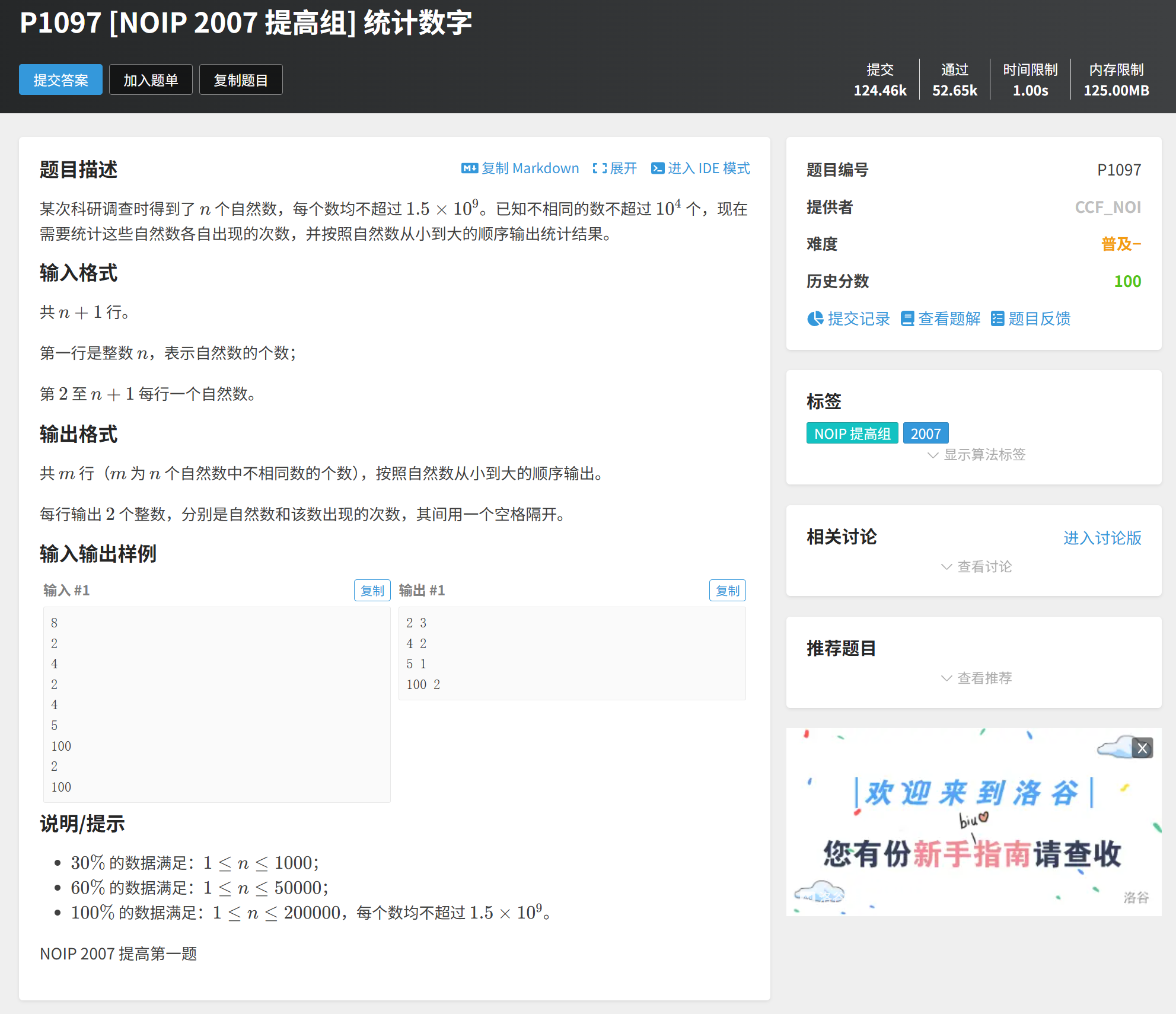The image size is (1176, 1014).
Task: Copy sample input #1
Action: pos(372,591)
